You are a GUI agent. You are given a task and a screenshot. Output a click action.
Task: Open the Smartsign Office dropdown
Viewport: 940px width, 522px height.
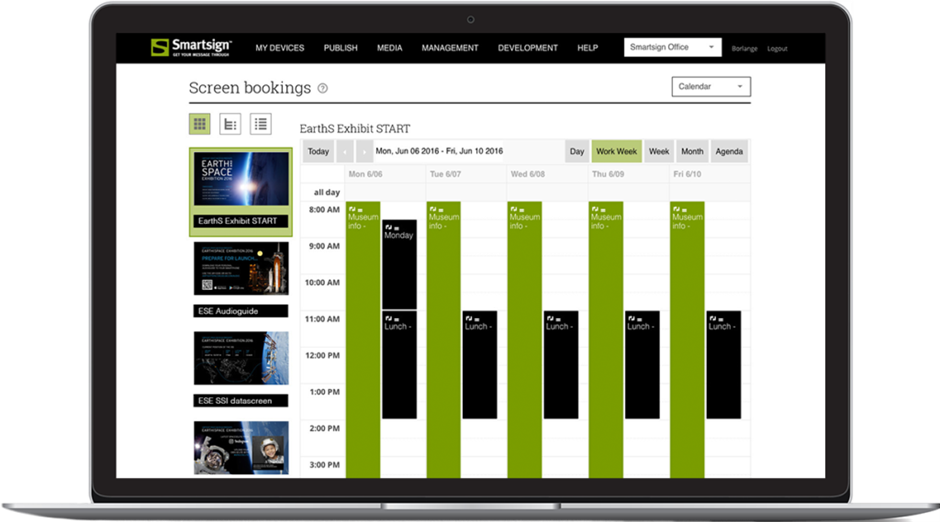pyautogui.click(x=672, y=47)
